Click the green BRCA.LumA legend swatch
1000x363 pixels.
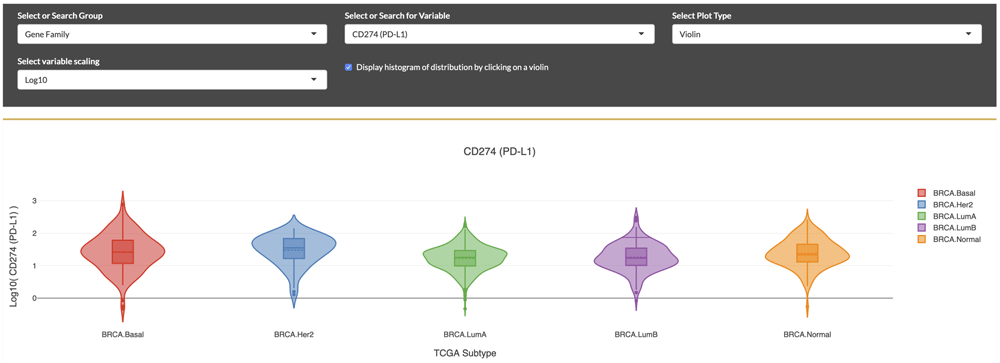921,216
